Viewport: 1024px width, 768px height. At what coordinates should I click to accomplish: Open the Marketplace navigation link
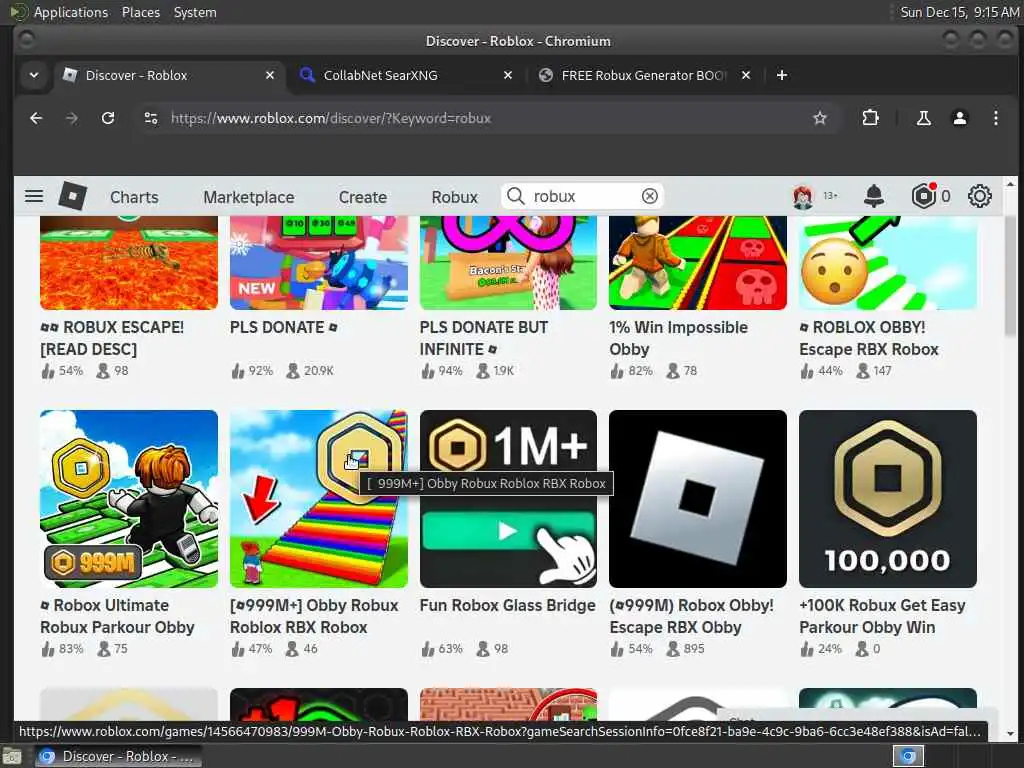[x=249, y=197]
